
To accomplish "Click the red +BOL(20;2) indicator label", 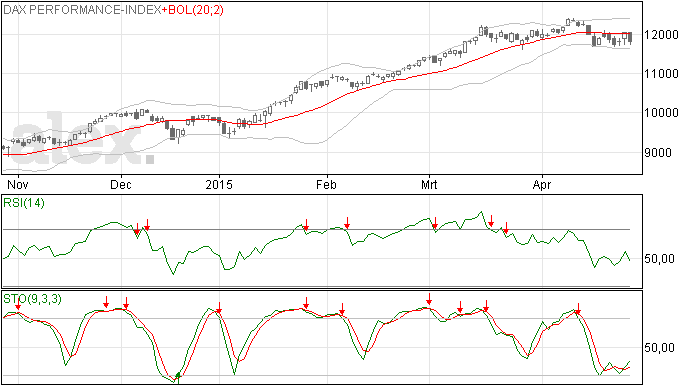I will coord(192,10).
